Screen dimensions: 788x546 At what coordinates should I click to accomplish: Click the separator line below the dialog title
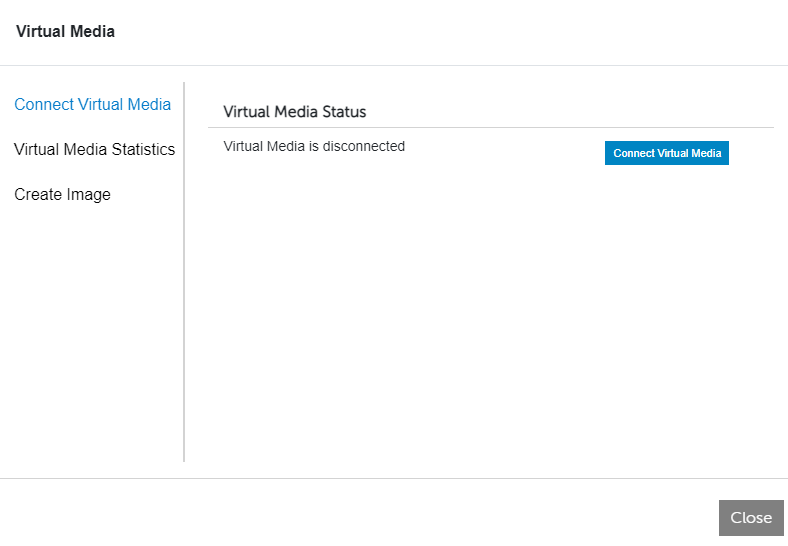pyautogui.click(x=394, y=65)
